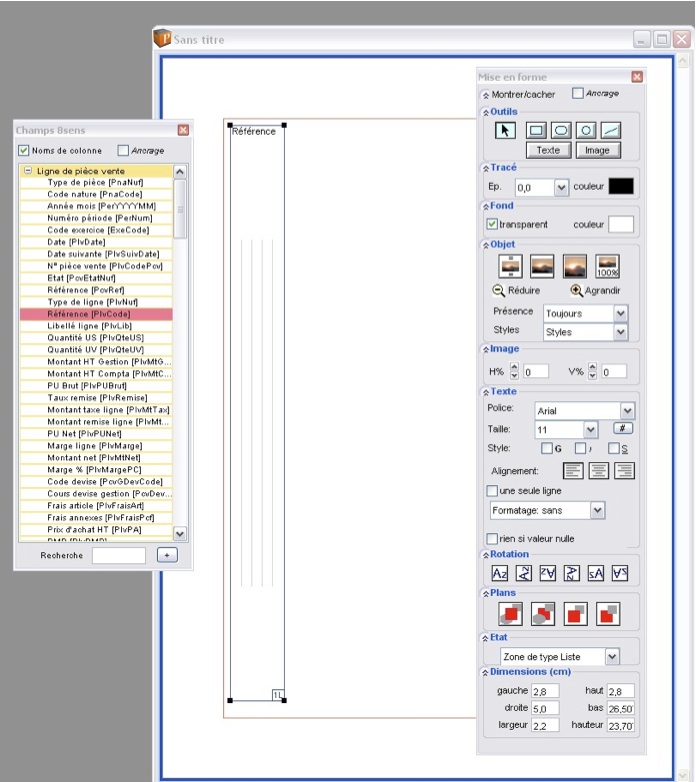Uncheck Noms de colonne checkbox
Viewport: 696px width, 782px height.
23,150
